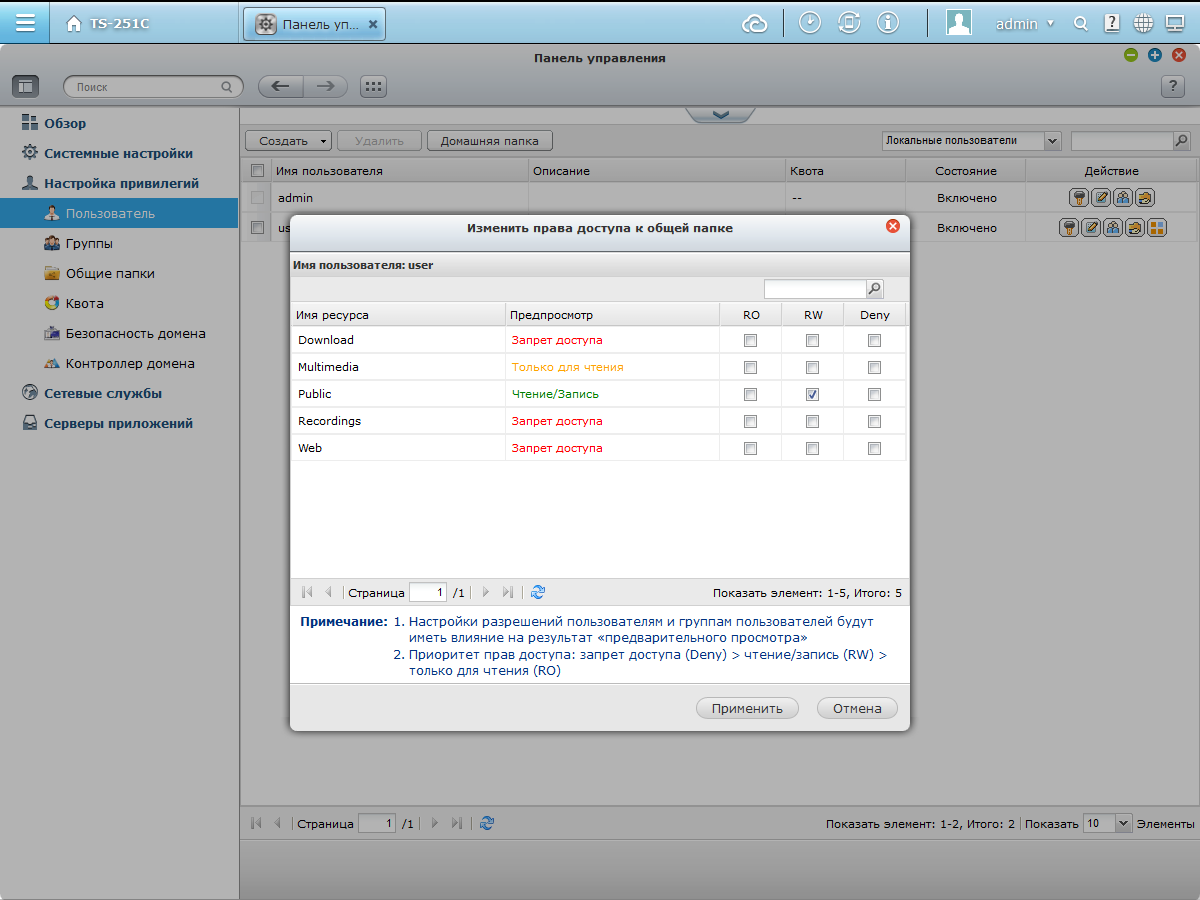Screen dimensions: 1200x900
Task: Uncheck RW for Public folder
Action: click(813, 394)
